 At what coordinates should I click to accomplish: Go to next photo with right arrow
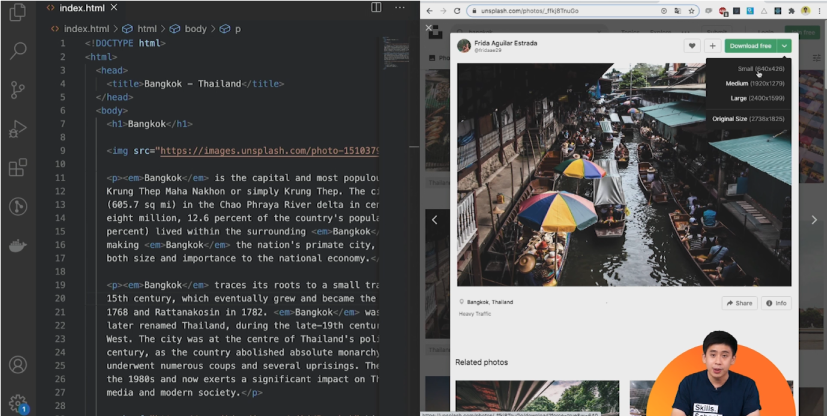[814, 220]
